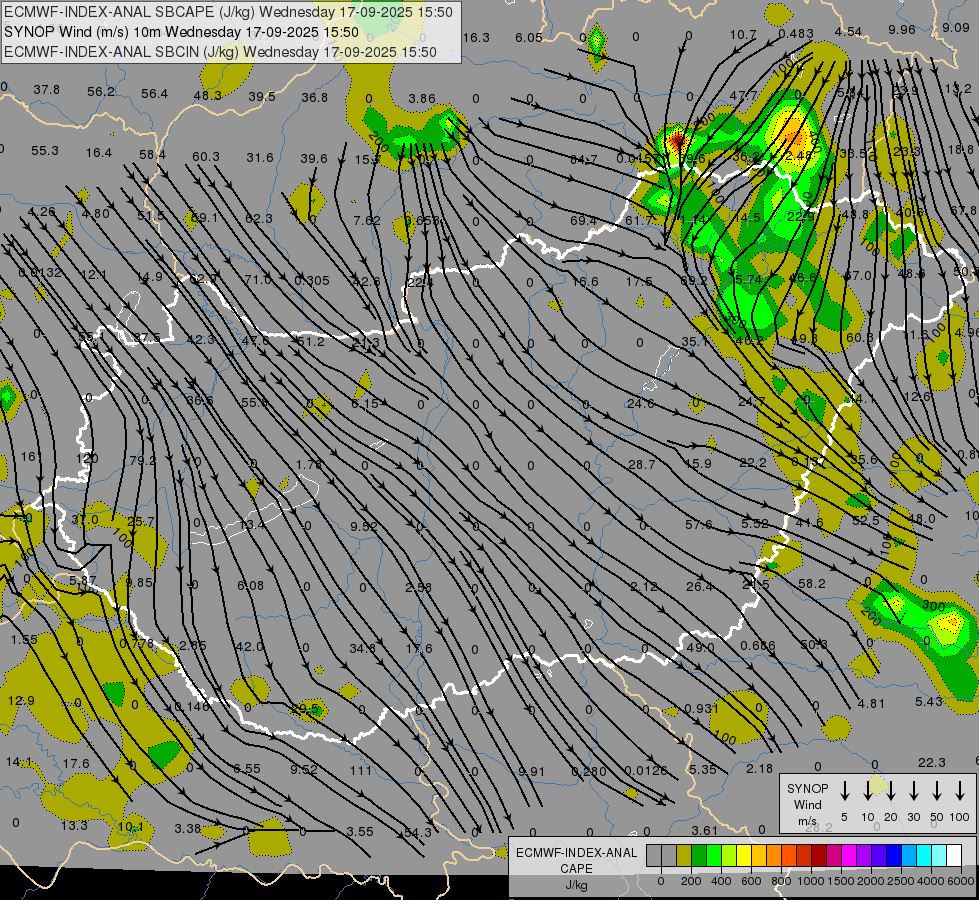Click the map value 57.6
The width and height of the screenshot is (979, 900).
tap(699, 525)
